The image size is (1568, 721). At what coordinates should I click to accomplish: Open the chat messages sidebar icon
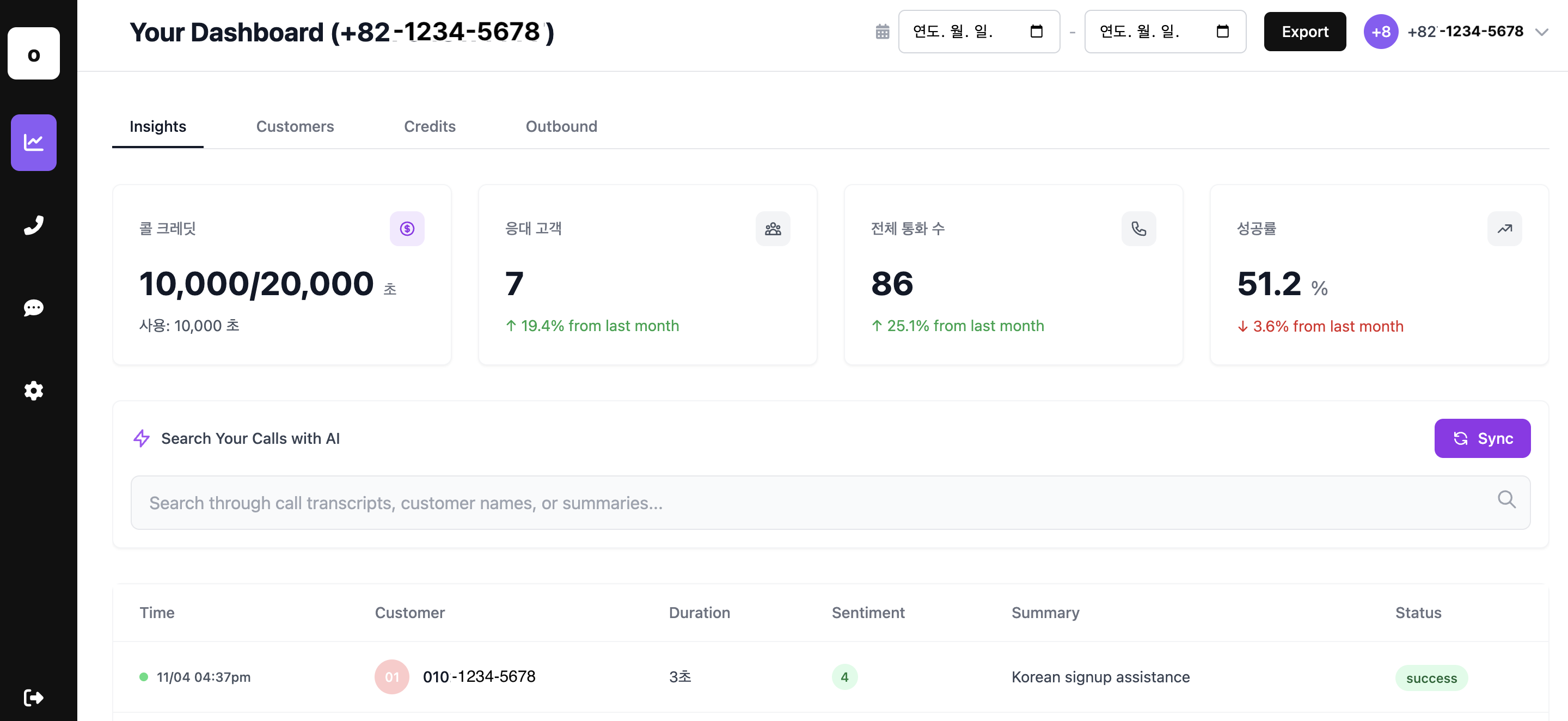click(33, 308)
